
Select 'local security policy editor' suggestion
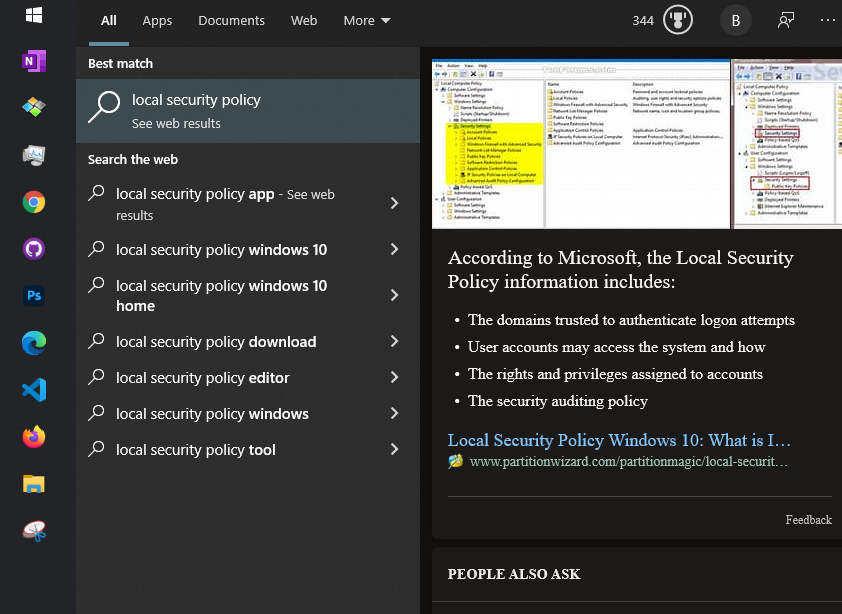(248, 378)
